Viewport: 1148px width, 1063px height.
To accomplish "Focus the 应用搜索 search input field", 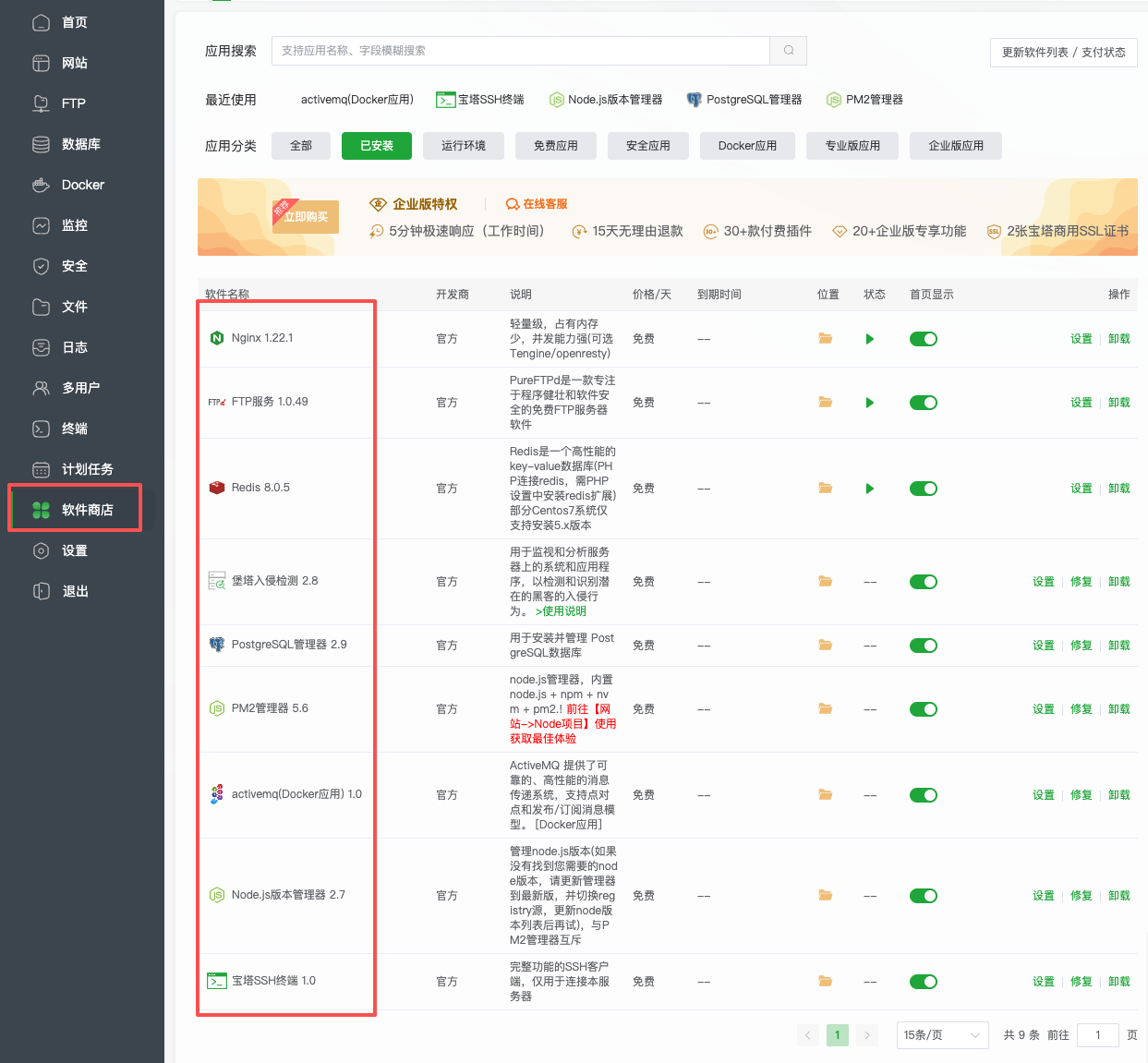I will tap(521, 51).
